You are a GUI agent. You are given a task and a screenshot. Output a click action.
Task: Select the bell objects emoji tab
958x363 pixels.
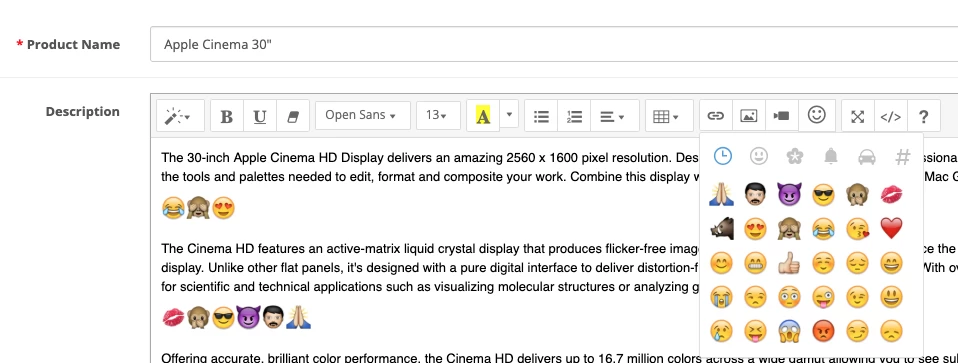point(830,156)
